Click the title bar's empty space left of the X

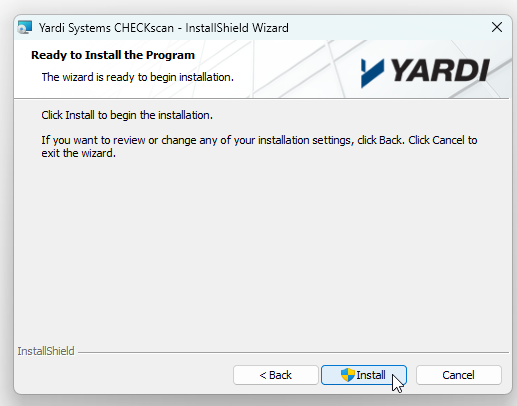point(388,27)
